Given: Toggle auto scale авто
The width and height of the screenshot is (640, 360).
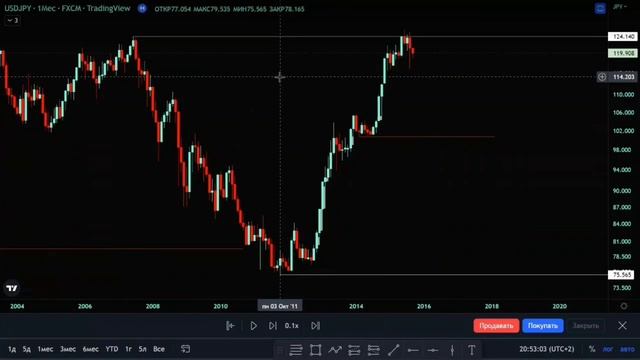Looking at the screenshot, I should point(627,349).
